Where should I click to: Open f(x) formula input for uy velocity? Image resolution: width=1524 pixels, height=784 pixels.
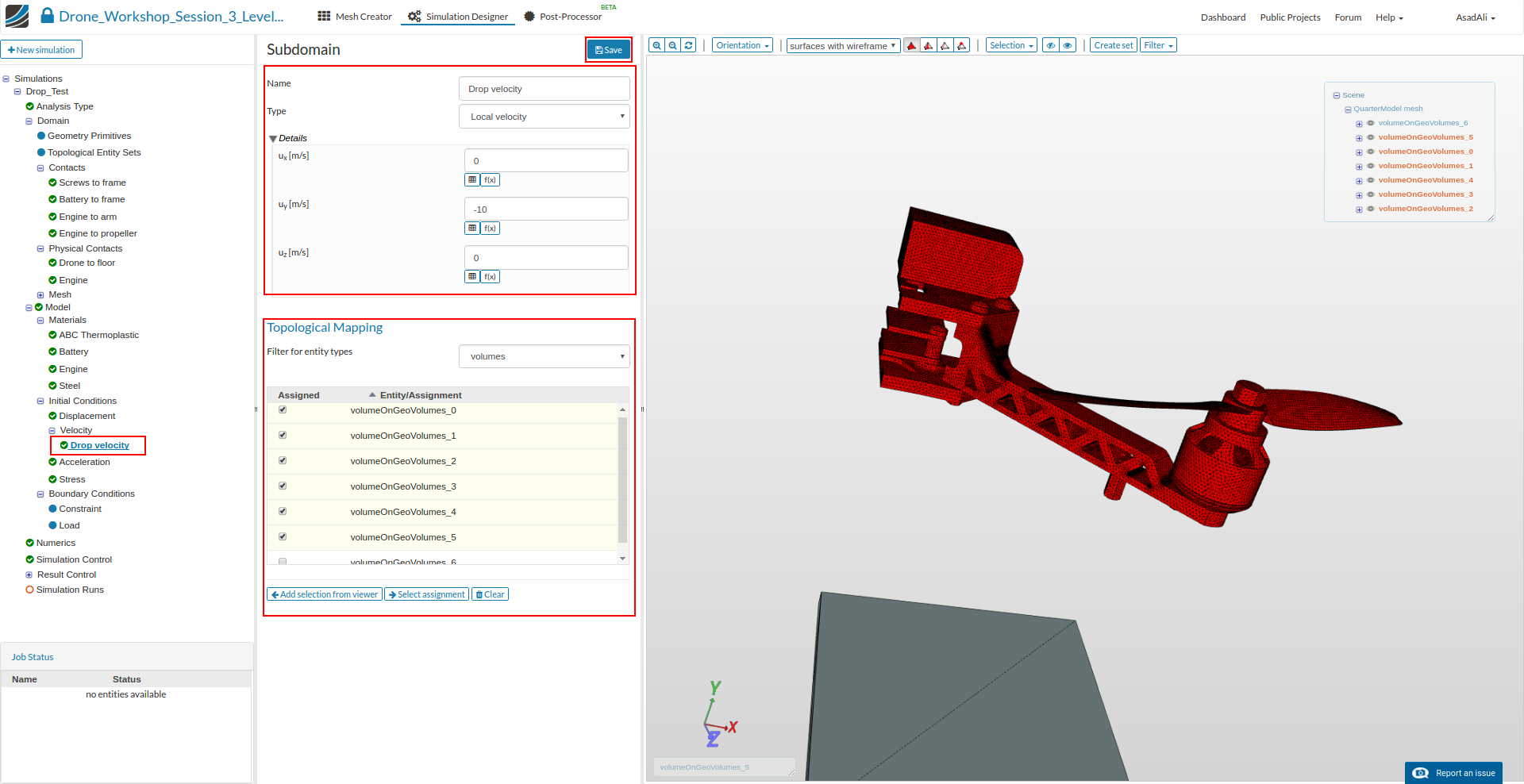[491, 229]
